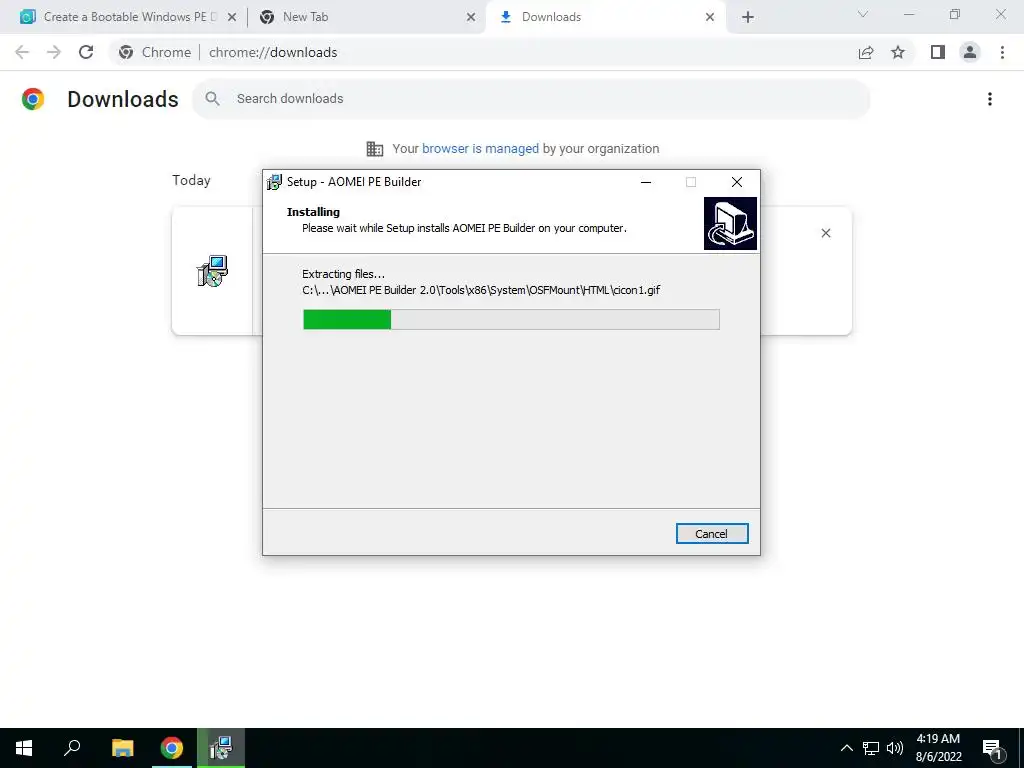Remove the downloaded item from the list
The image size is (1024, 768).
pos(825,233)
